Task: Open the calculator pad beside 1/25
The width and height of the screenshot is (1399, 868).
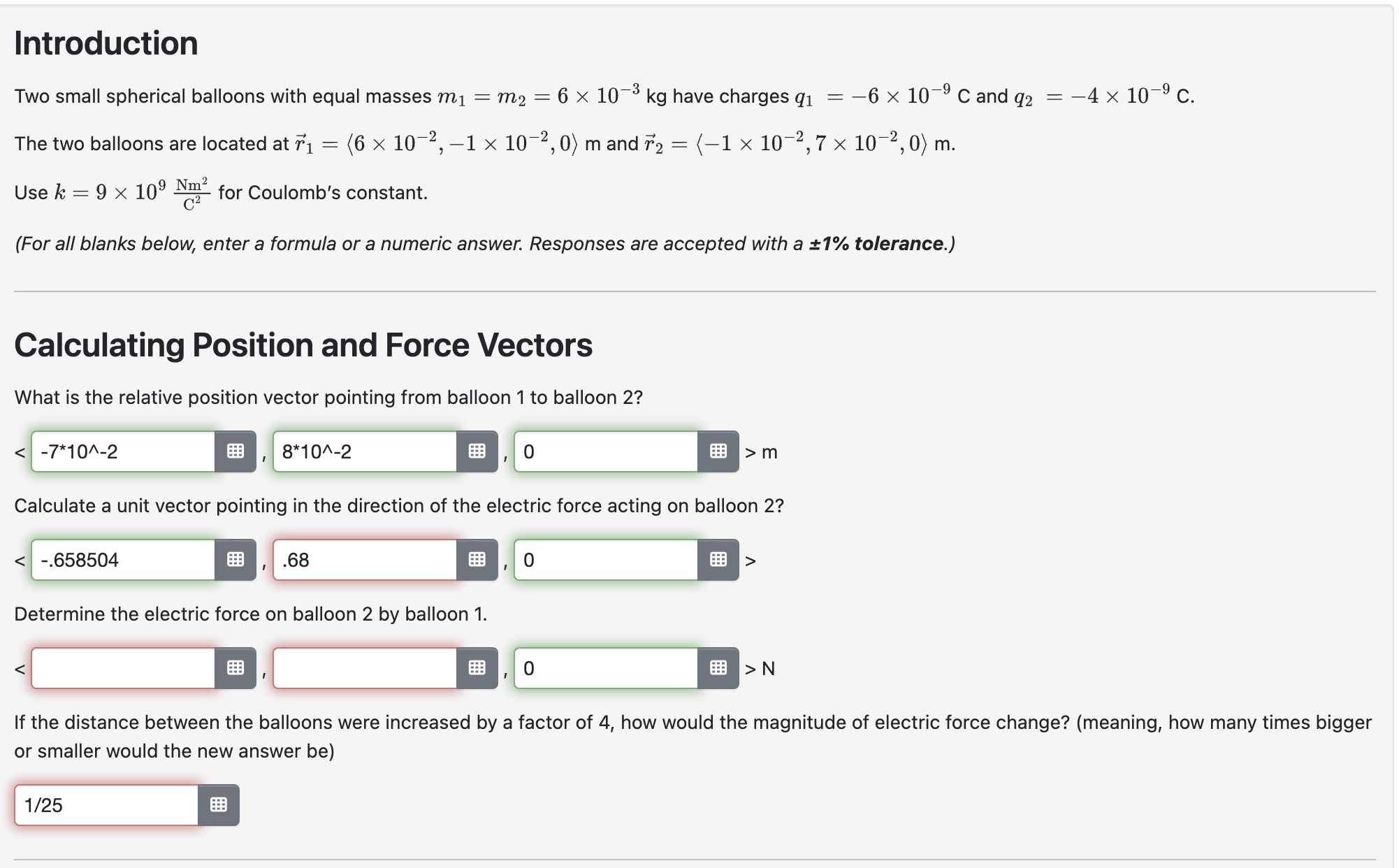Action: (x=218, y=804)
